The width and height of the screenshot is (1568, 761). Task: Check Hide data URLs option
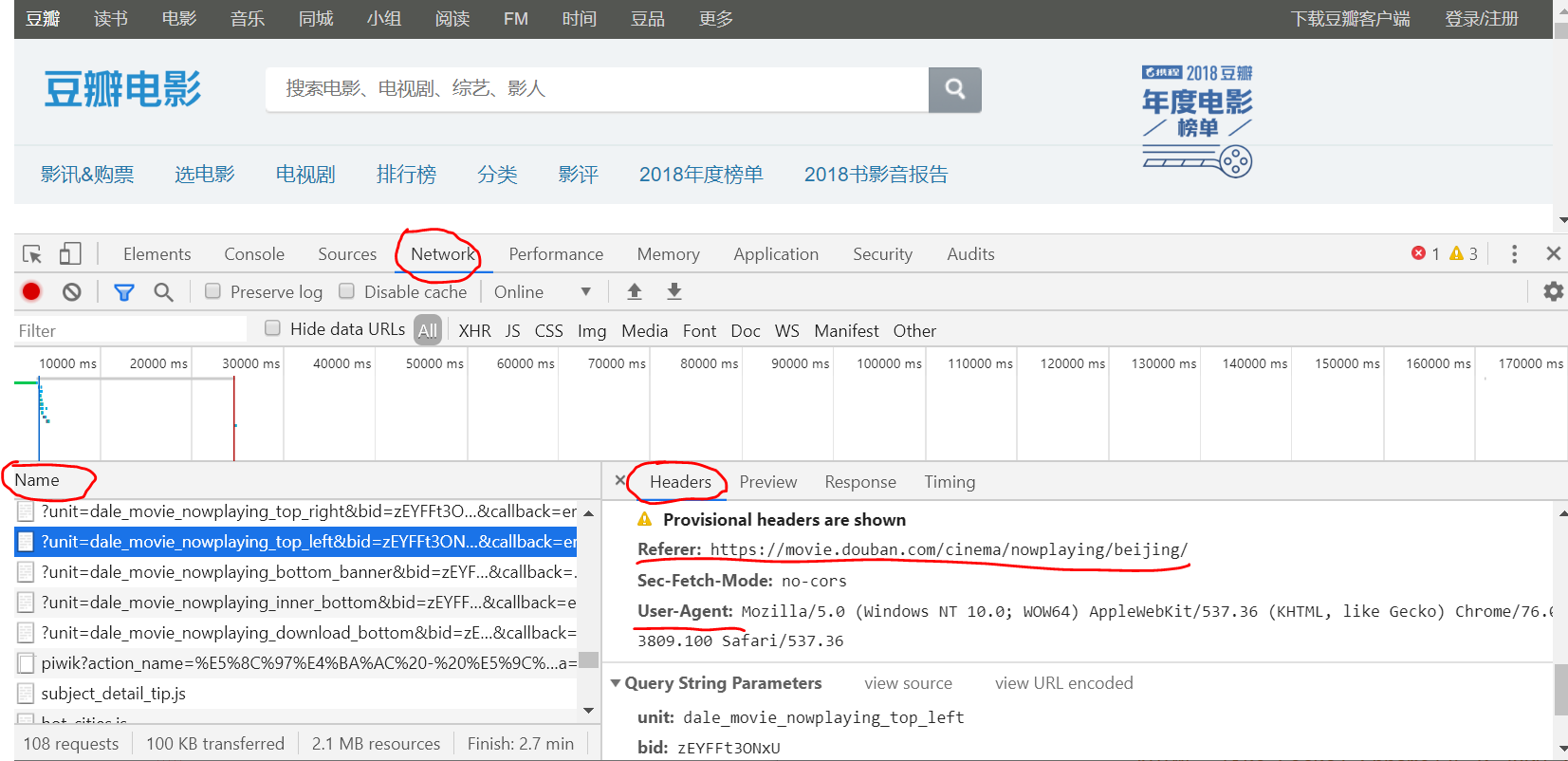[273, 328]
